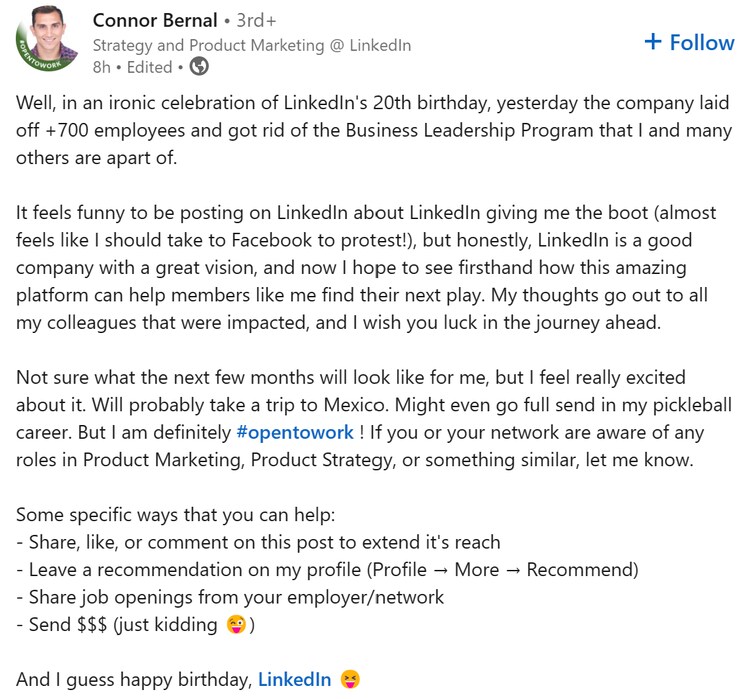Click the squinting tongue emoji after LinkedIn
The image size is (750, 699).
pyautogui.click(x=350, y=680)
